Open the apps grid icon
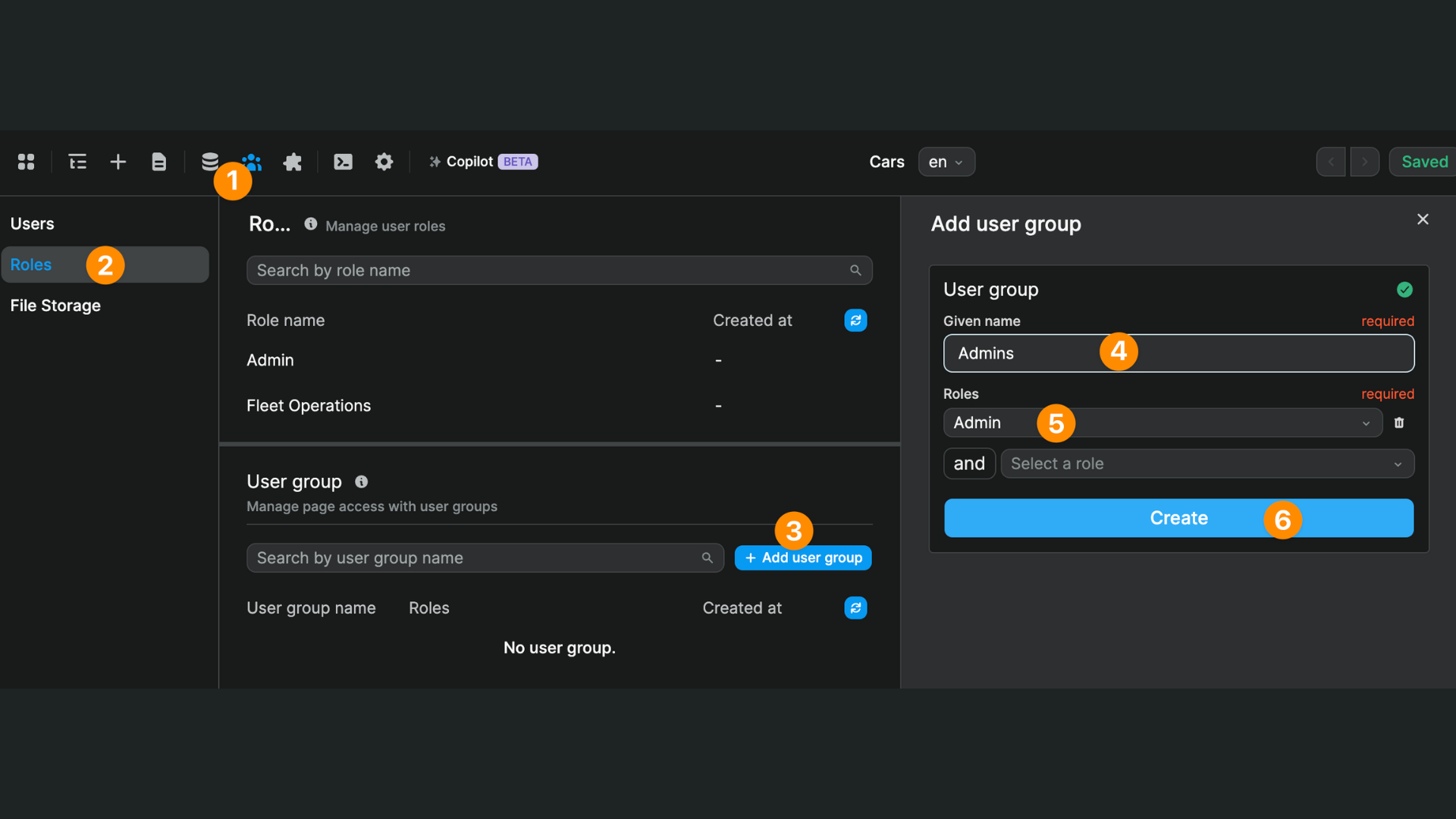 [x=25, y=162]
